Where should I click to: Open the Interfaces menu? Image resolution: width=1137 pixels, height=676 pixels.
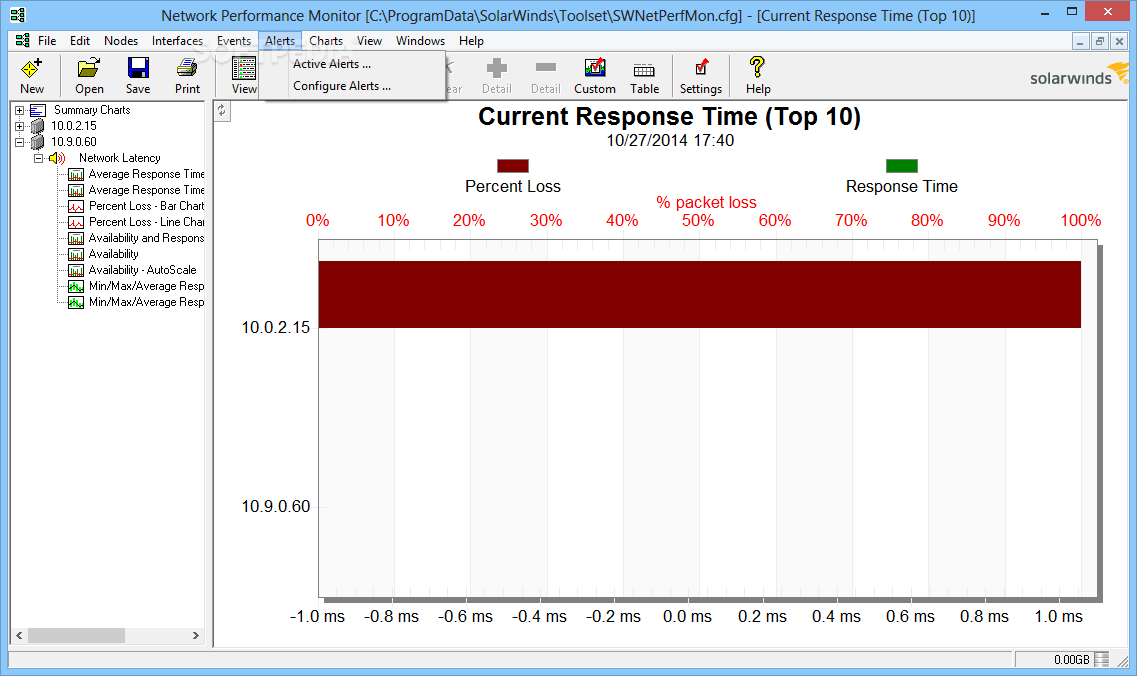tap(178, 41)
